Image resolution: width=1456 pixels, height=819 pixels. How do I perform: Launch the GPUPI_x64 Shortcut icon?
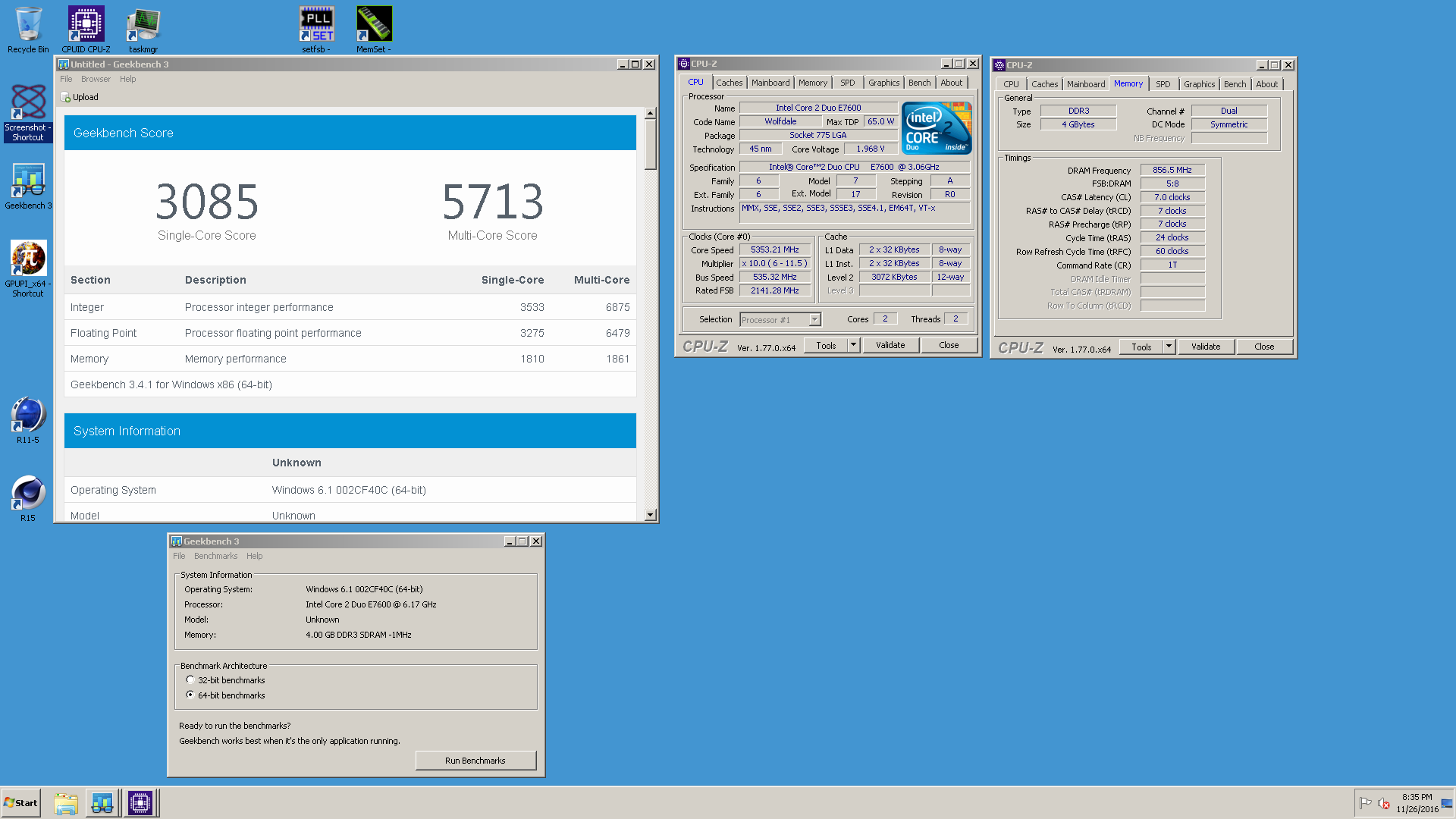(28, 268)
